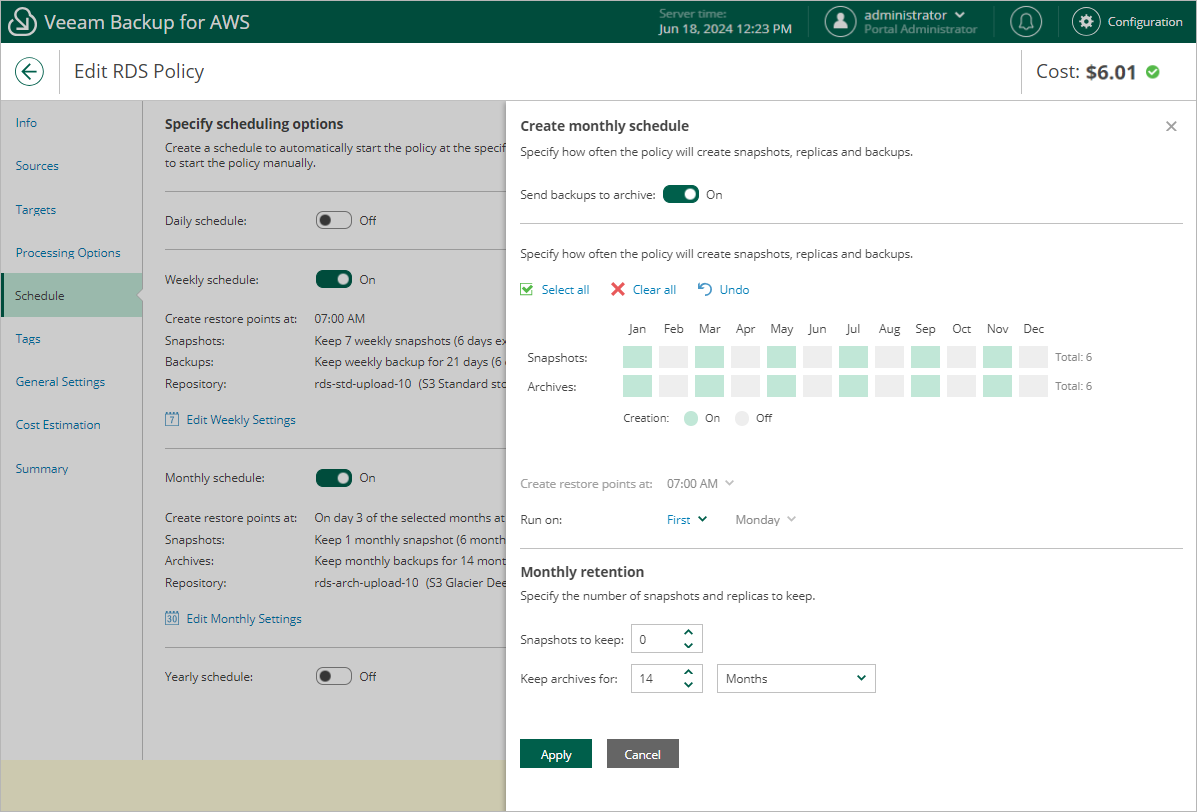Click the Clear all link

(654, 290)
